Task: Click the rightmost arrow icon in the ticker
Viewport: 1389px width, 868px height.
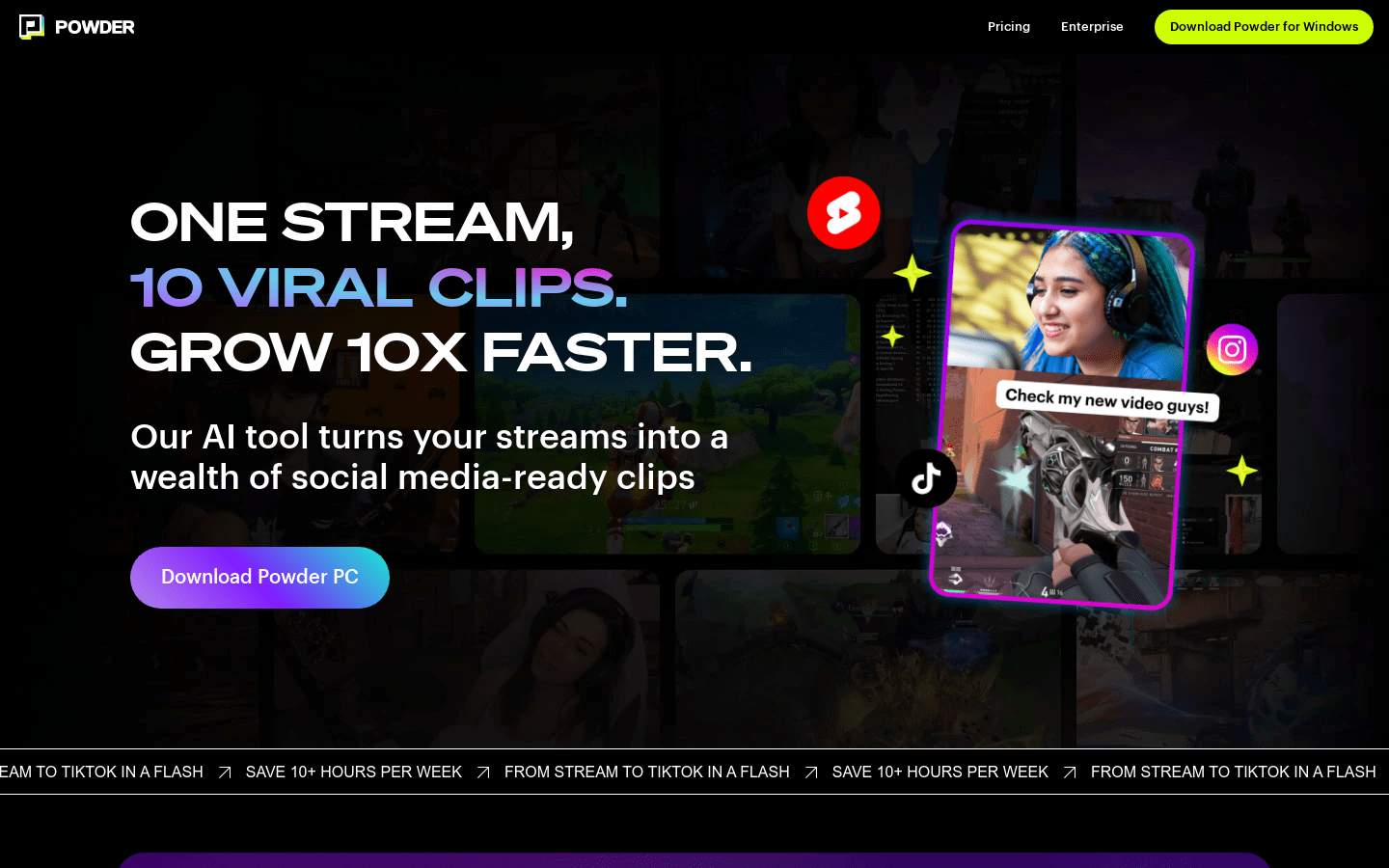Action: point(1070,773)
